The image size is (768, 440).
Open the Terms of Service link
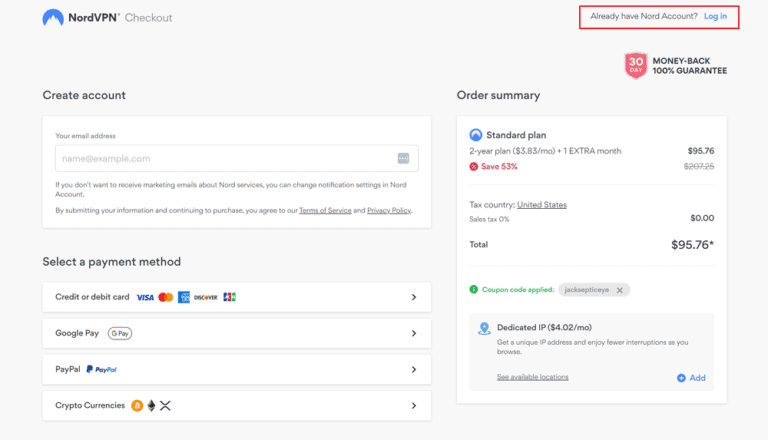click(x=325, y=211)
